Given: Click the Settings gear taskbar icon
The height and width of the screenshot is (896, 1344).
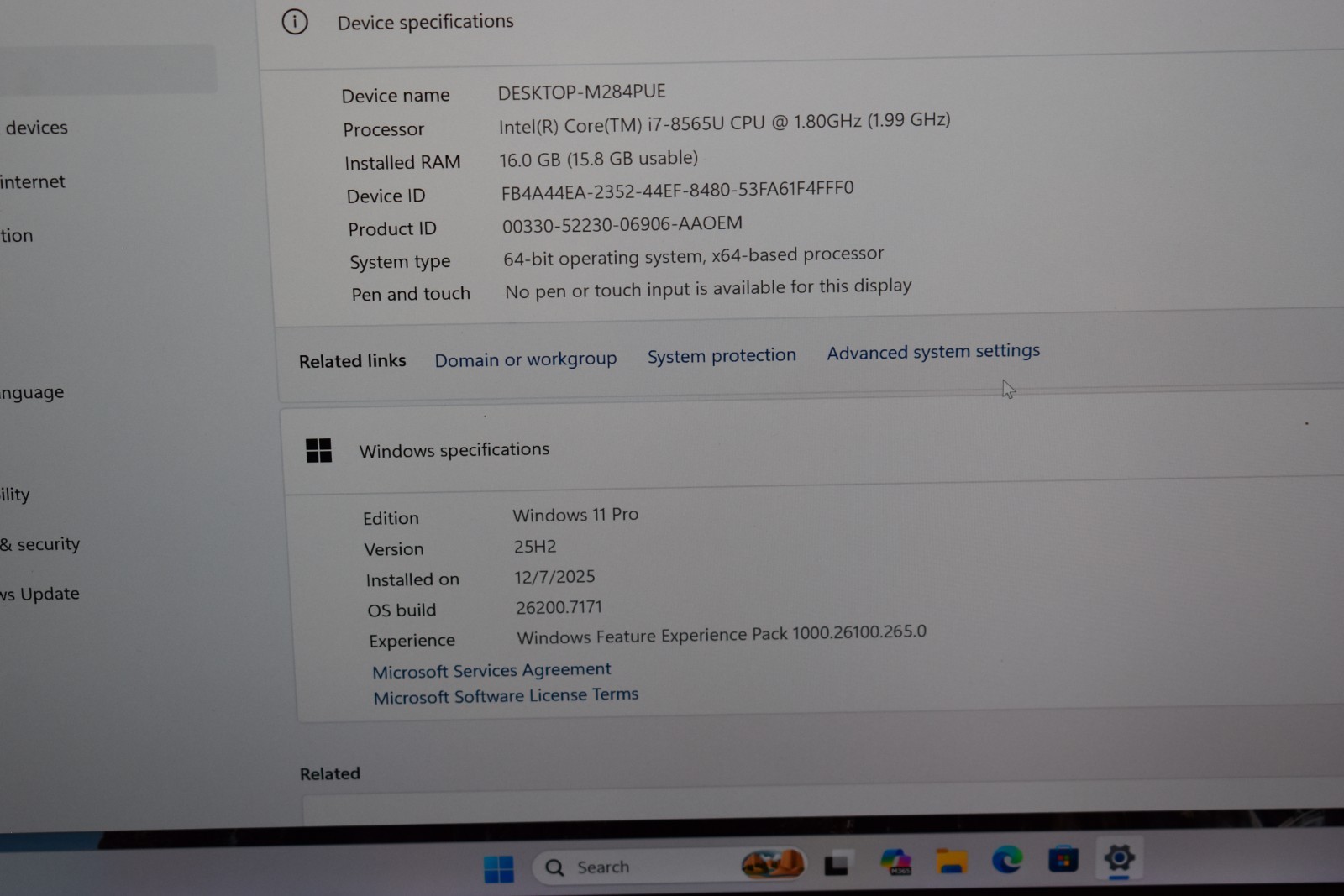Looking at the screenshot, I should point(1119,857).
